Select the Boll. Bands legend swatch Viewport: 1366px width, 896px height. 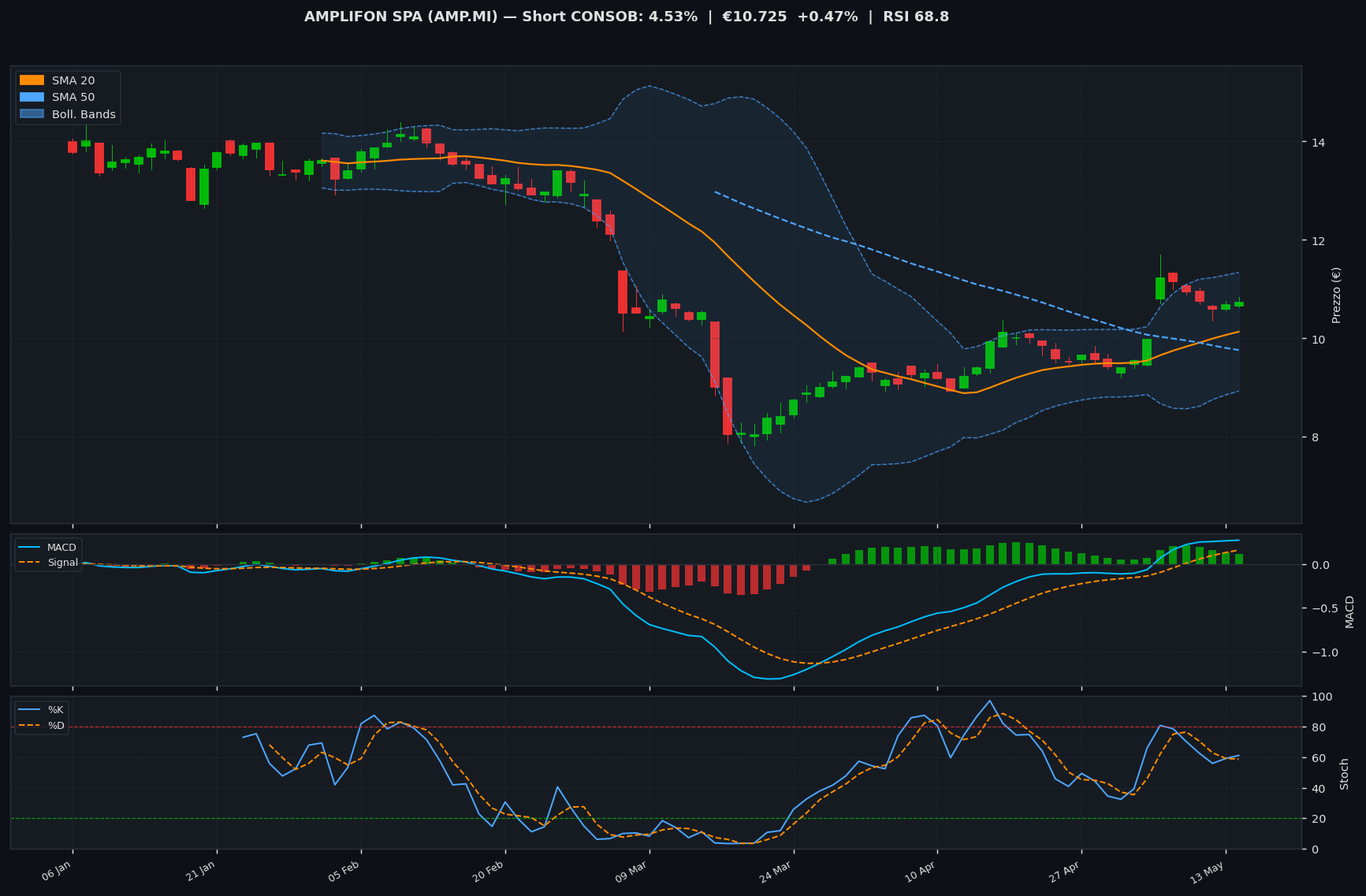pyautogui.click(x=32, y=114)
